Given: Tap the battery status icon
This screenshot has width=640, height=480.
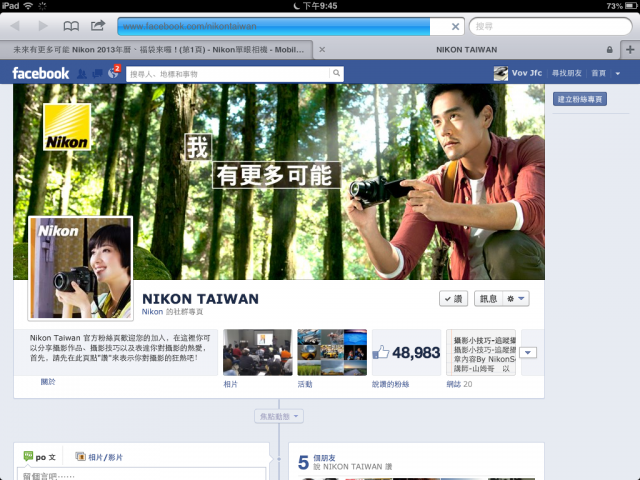Looking at the screenshot, I should pos(630,6).
